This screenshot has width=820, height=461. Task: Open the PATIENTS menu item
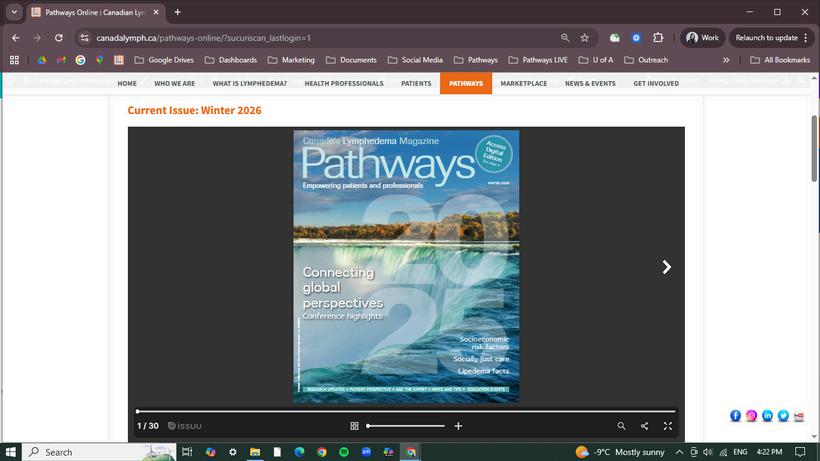(x=416, y=83)
